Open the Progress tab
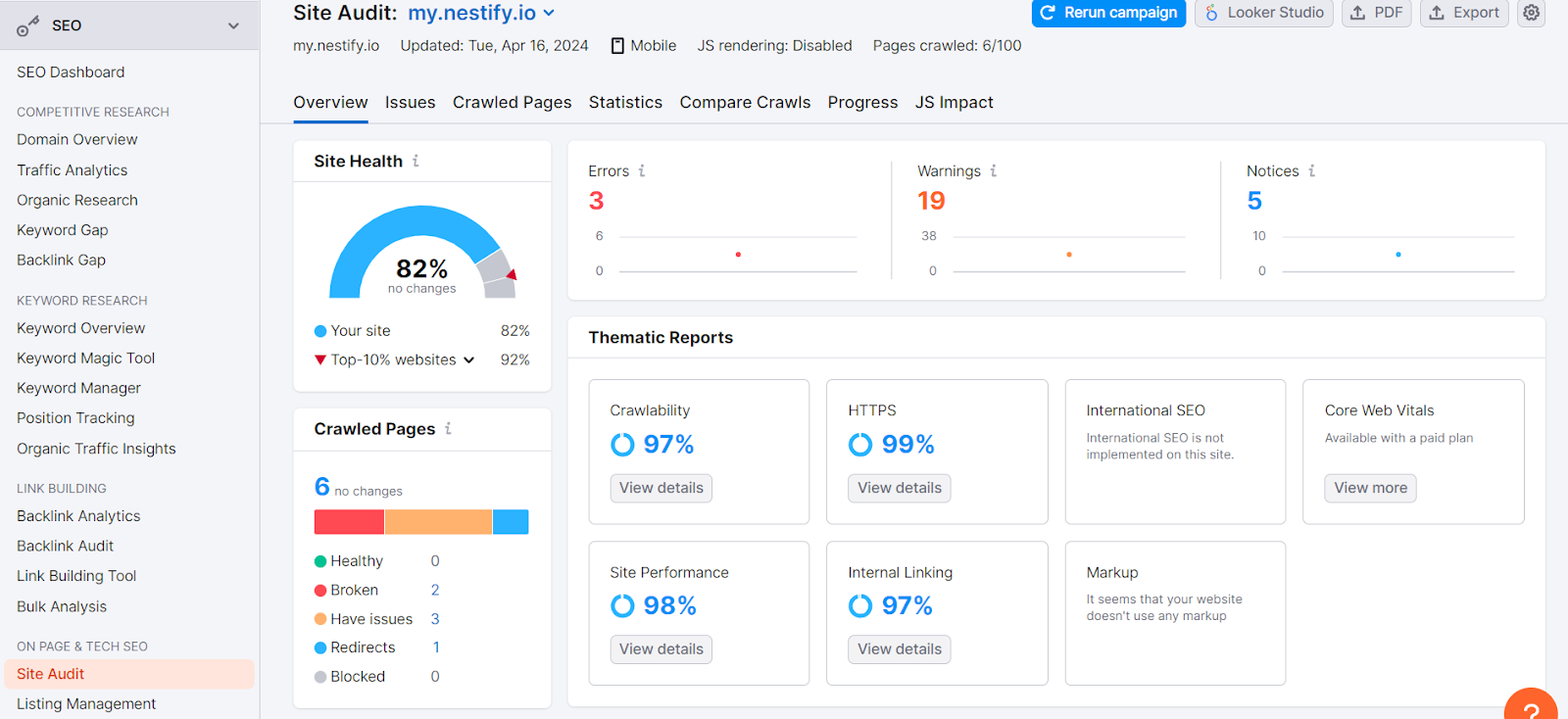The height and width of the screenshot is (719, 1568). 862,103
